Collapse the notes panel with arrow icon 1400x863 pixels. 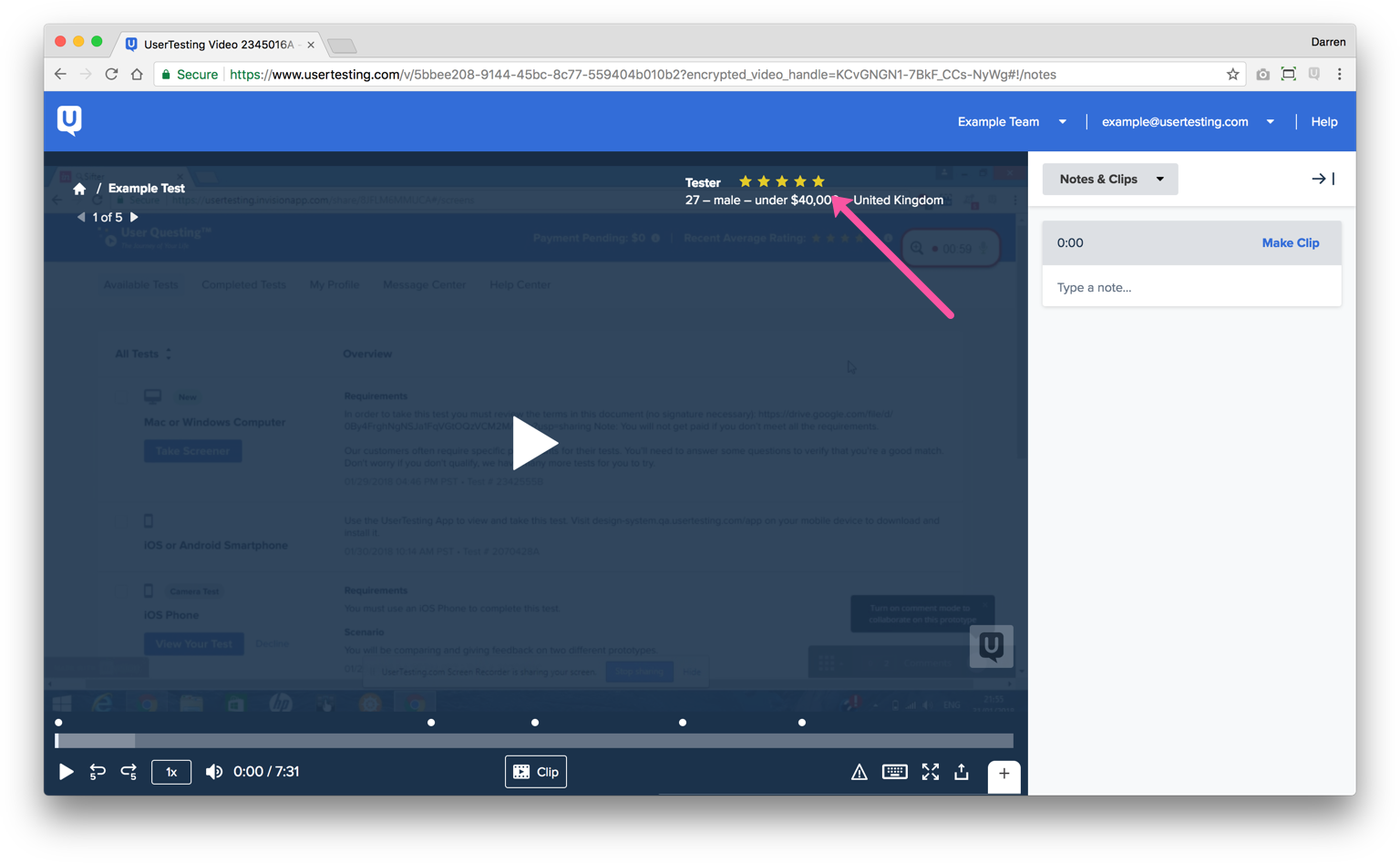[1323, 179]
